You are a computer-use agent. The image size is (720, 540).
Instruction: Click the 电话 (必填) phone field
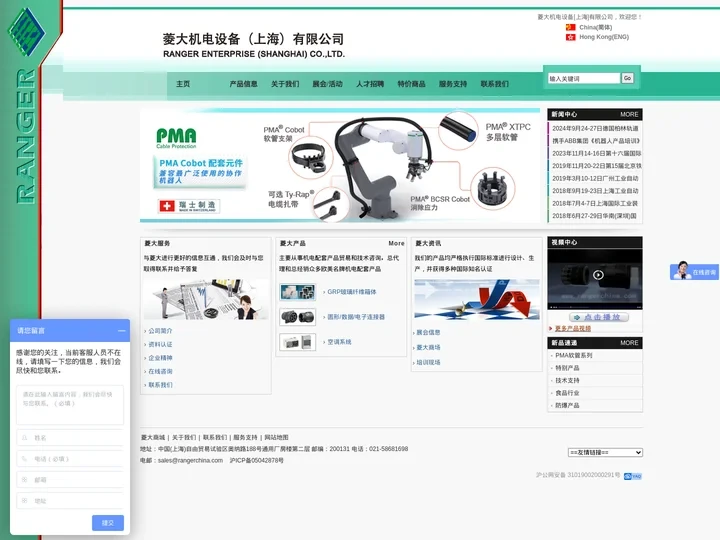(70, 459)
